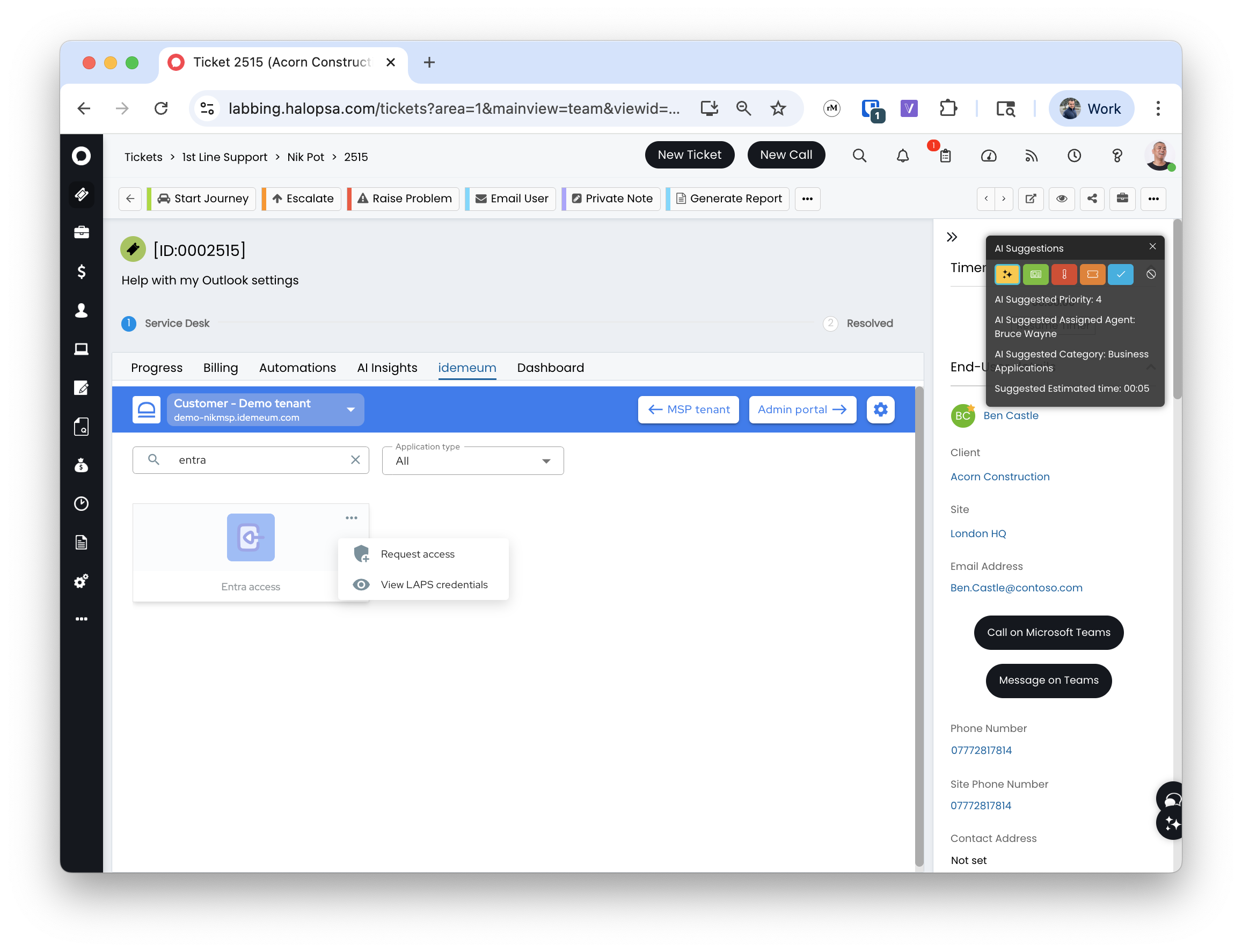Viewport: 1242px width, 952px height.
Task: Open the Acorn Construction client link
Action: tap(1000, 477)
